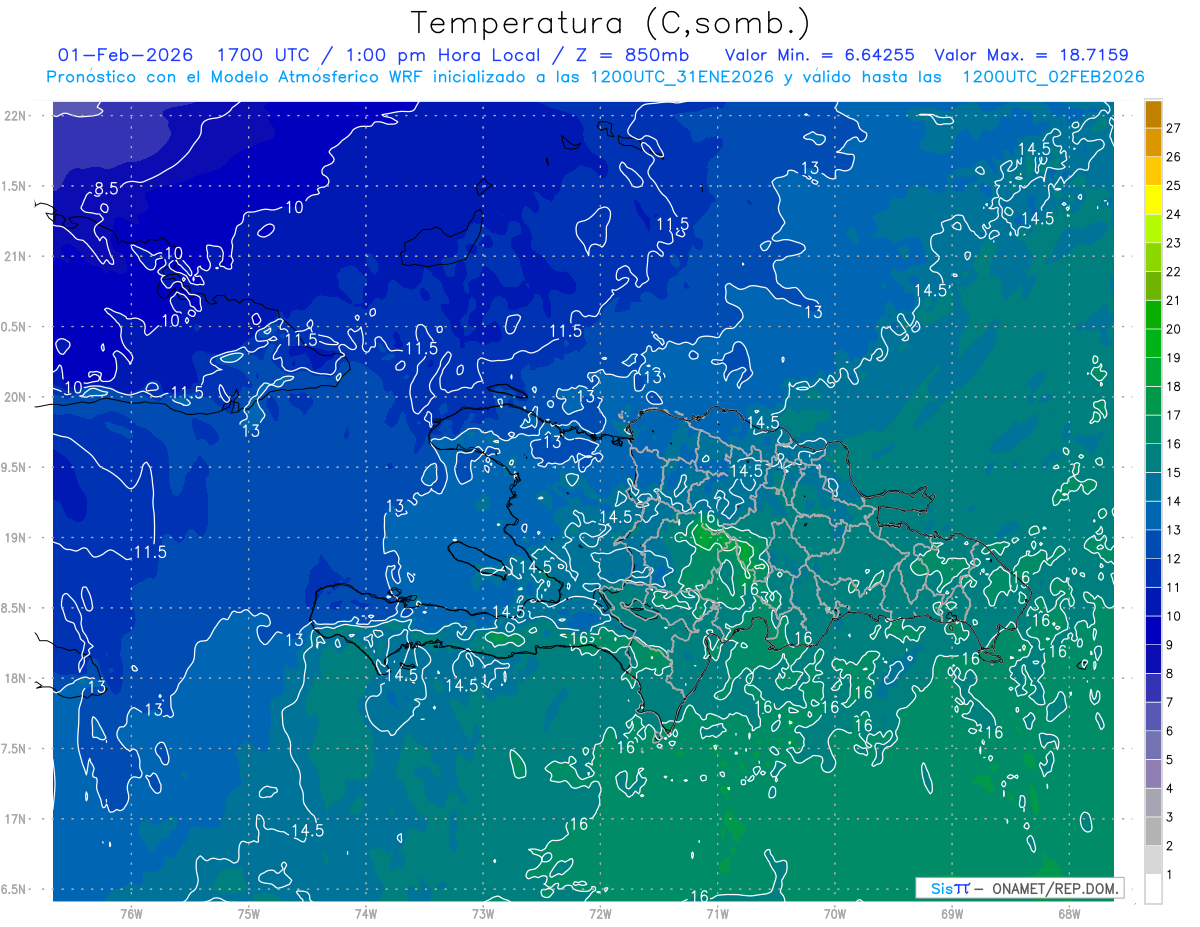Click the "7.5N" latitude axis label
This screenshot has width=1200, height=927.
pos(14,748)
